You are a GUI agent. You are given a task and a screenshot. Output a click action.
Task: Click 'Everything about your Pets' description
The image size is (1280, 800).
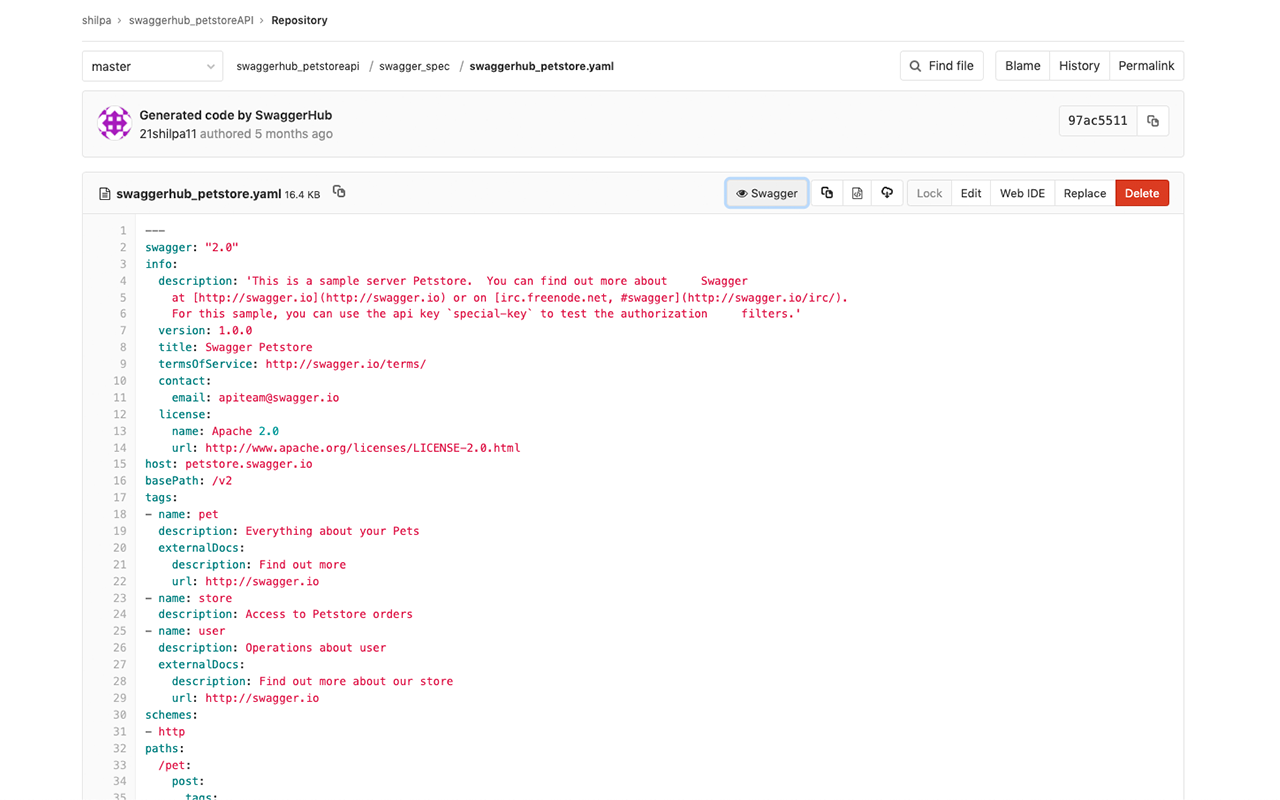coord(333,531)
